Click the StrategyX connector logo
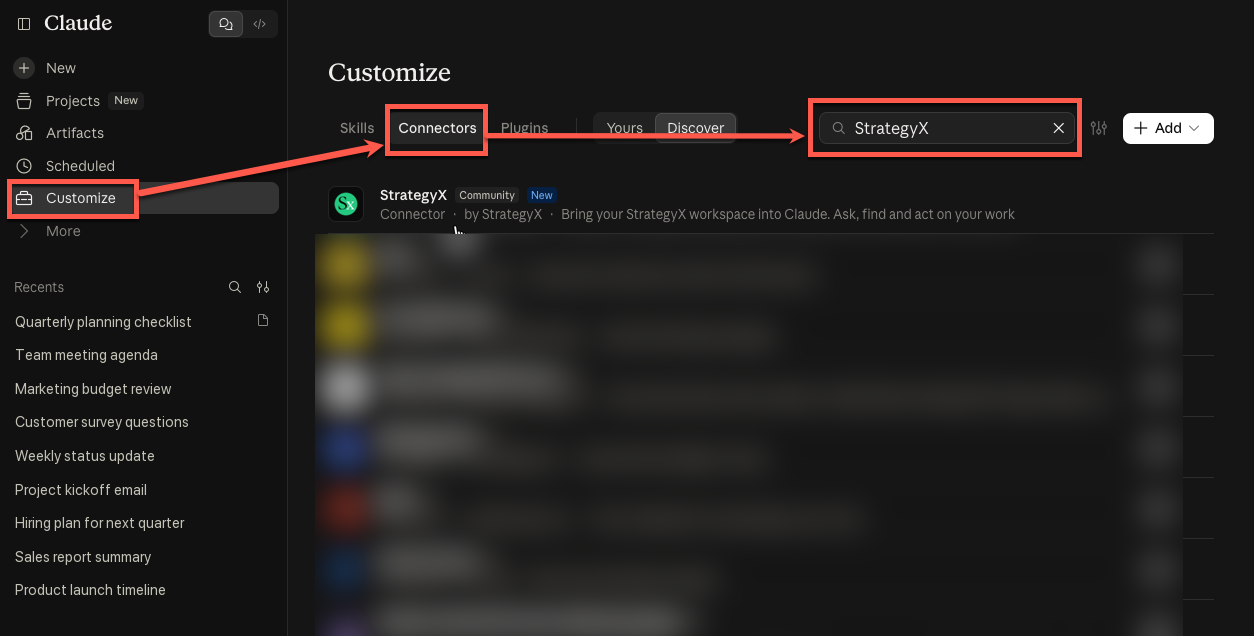Image resolution: width=1254 pixels, height=636 pixels. pyautogui.click(x=346, y=204)
